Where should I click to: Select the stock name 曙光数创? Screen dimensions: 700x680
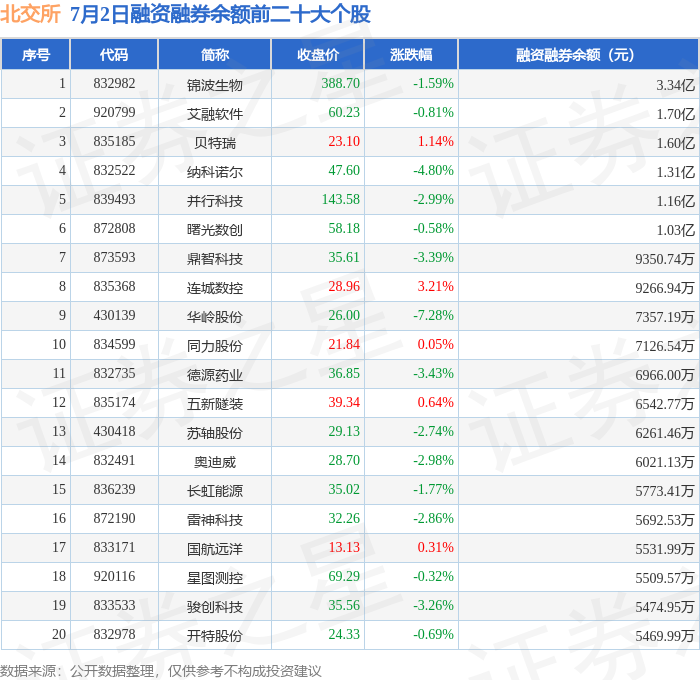click(x=215, y=230)
